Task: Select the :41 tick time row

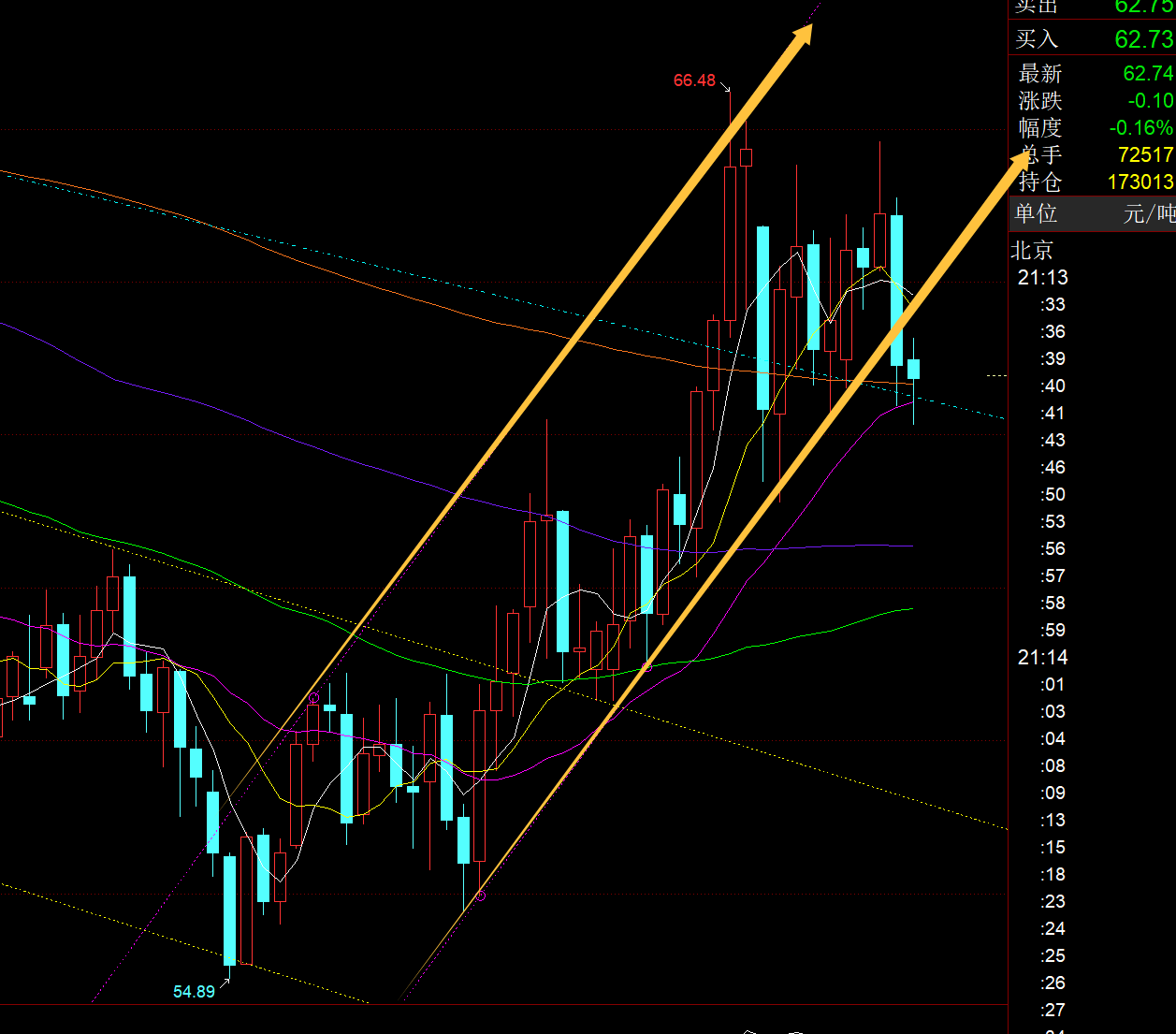Action: [1053, 413]
